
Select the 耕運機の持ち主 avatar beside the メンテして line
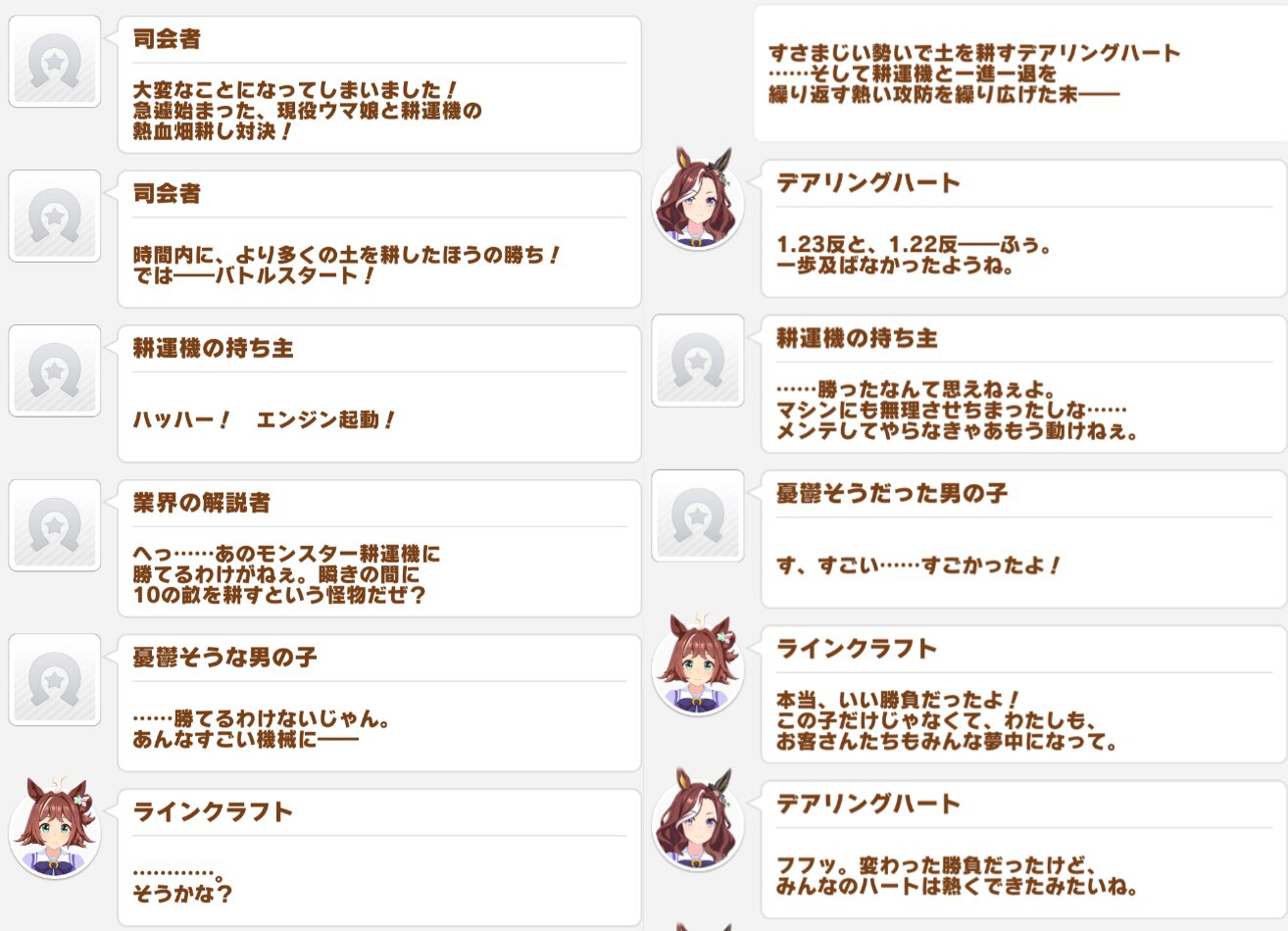point(698,361)
